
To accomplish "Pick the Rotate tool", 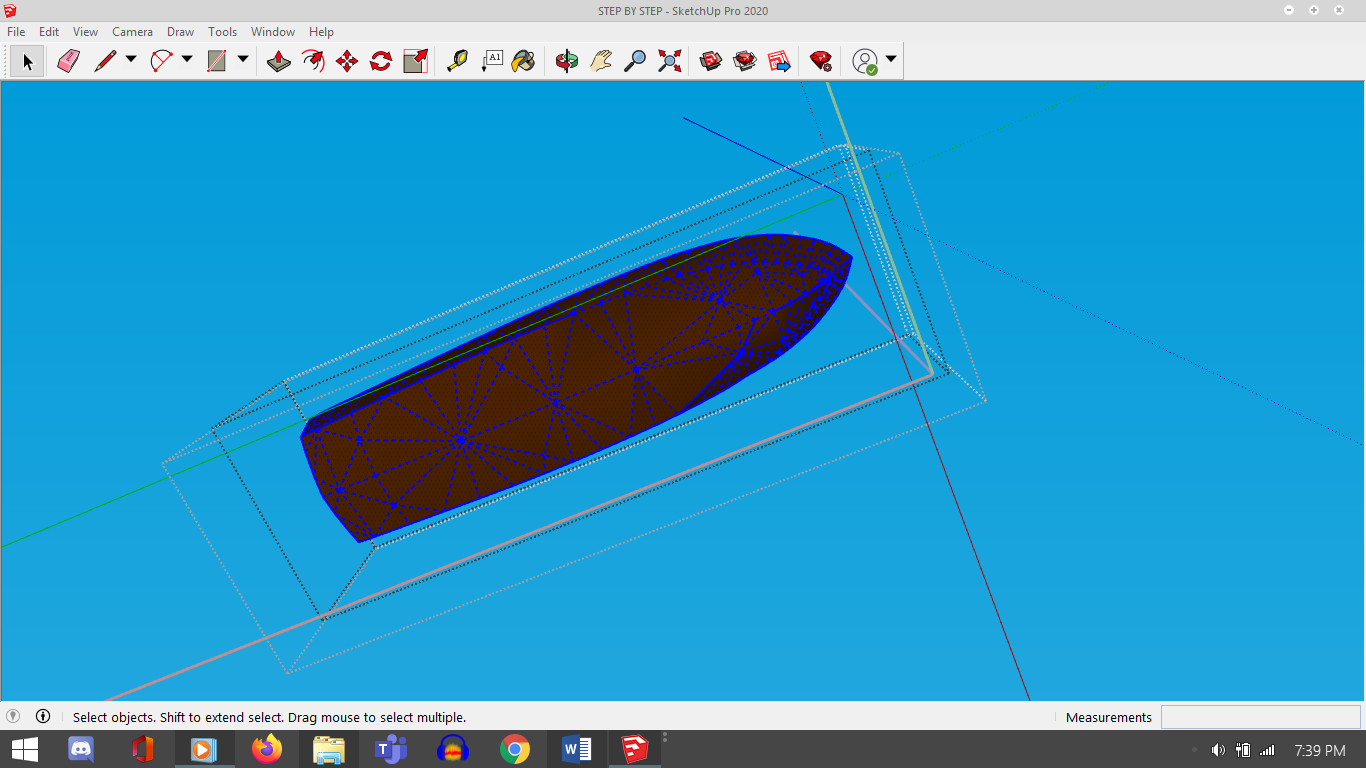I will click(381, 62).
